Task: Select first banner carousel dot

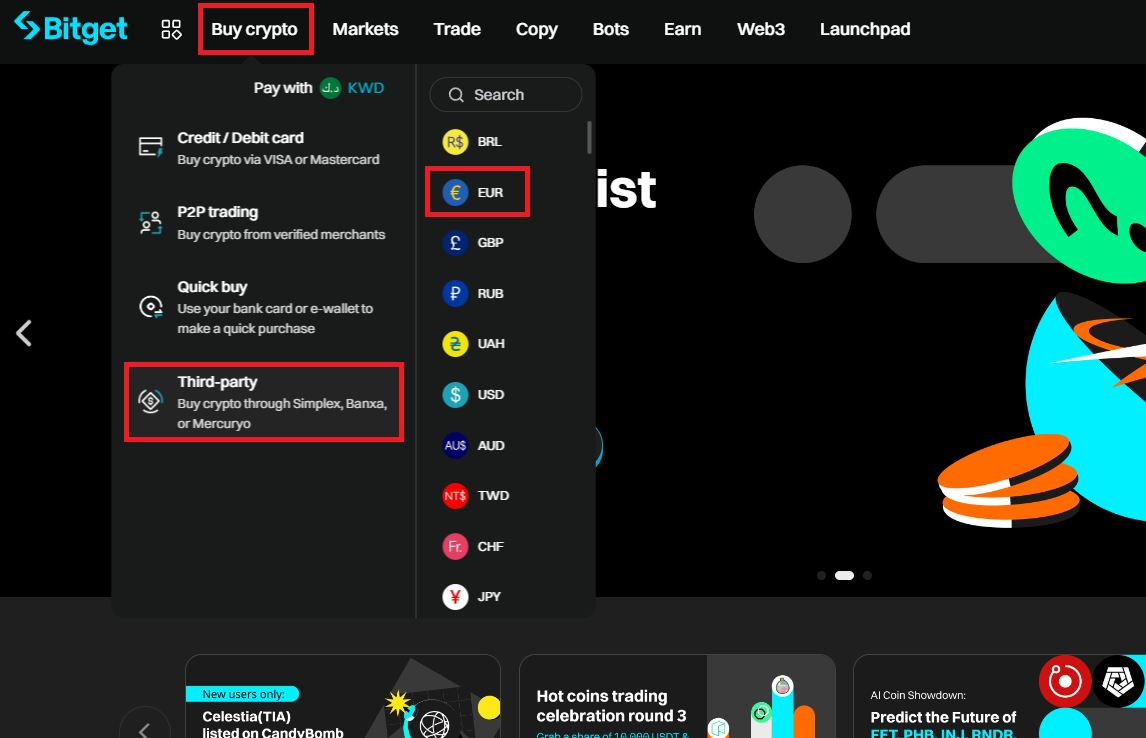Action: (x=821, y=576)
